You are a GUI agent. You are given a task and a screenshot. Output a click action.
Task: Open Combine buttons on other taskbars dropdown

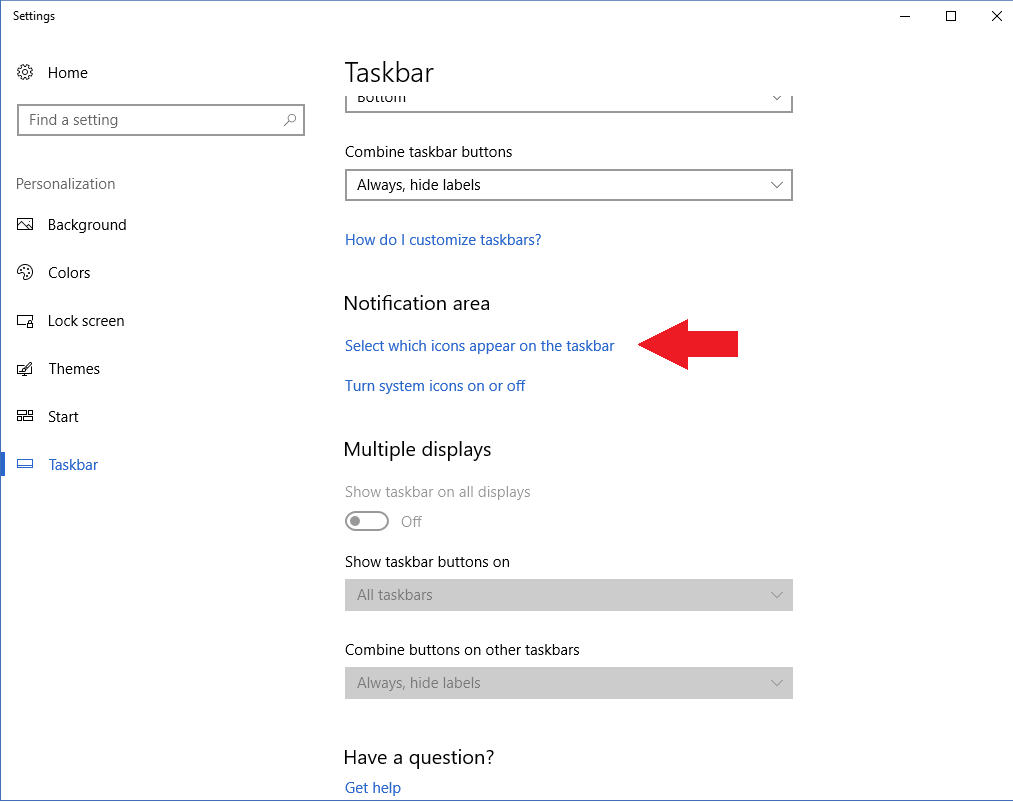click(x=568, y=683)
